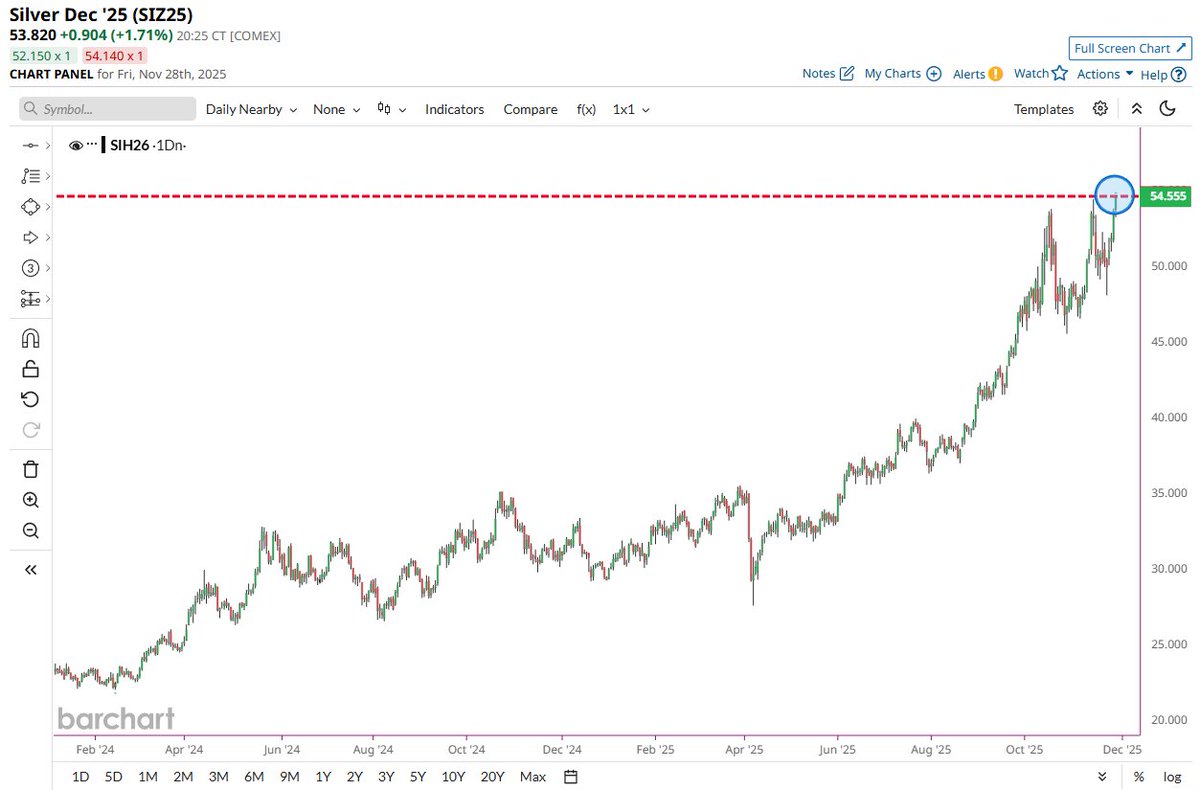The height and width of the screenshot is (790, 1200).
Task: Click the redo arrow icon
Action: 30,430
